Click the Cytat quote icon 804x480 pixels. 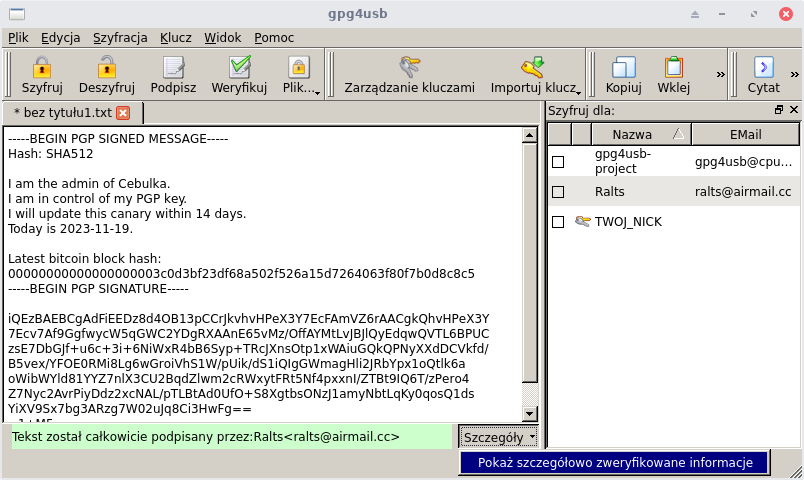(763, 67)
